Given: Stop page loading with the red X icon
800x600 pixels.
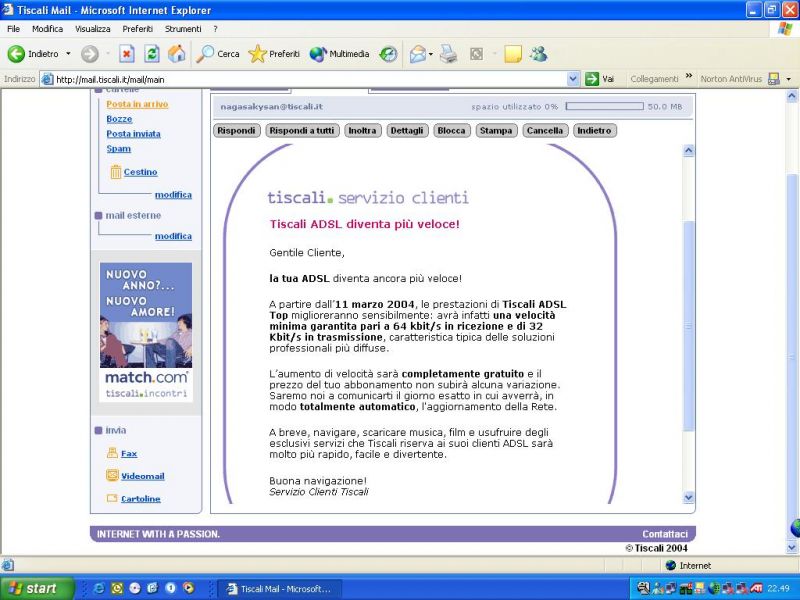Looking at the screenshot, I should pos(127,54).
